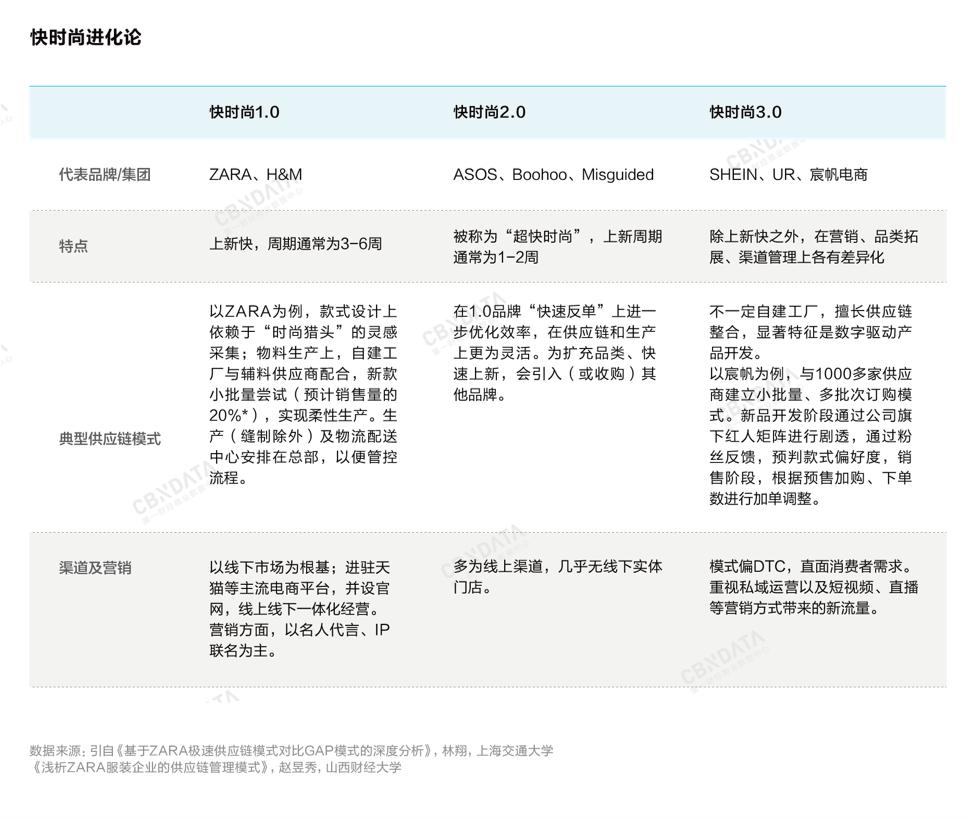Click the 特点 row label

click(71, 246)
